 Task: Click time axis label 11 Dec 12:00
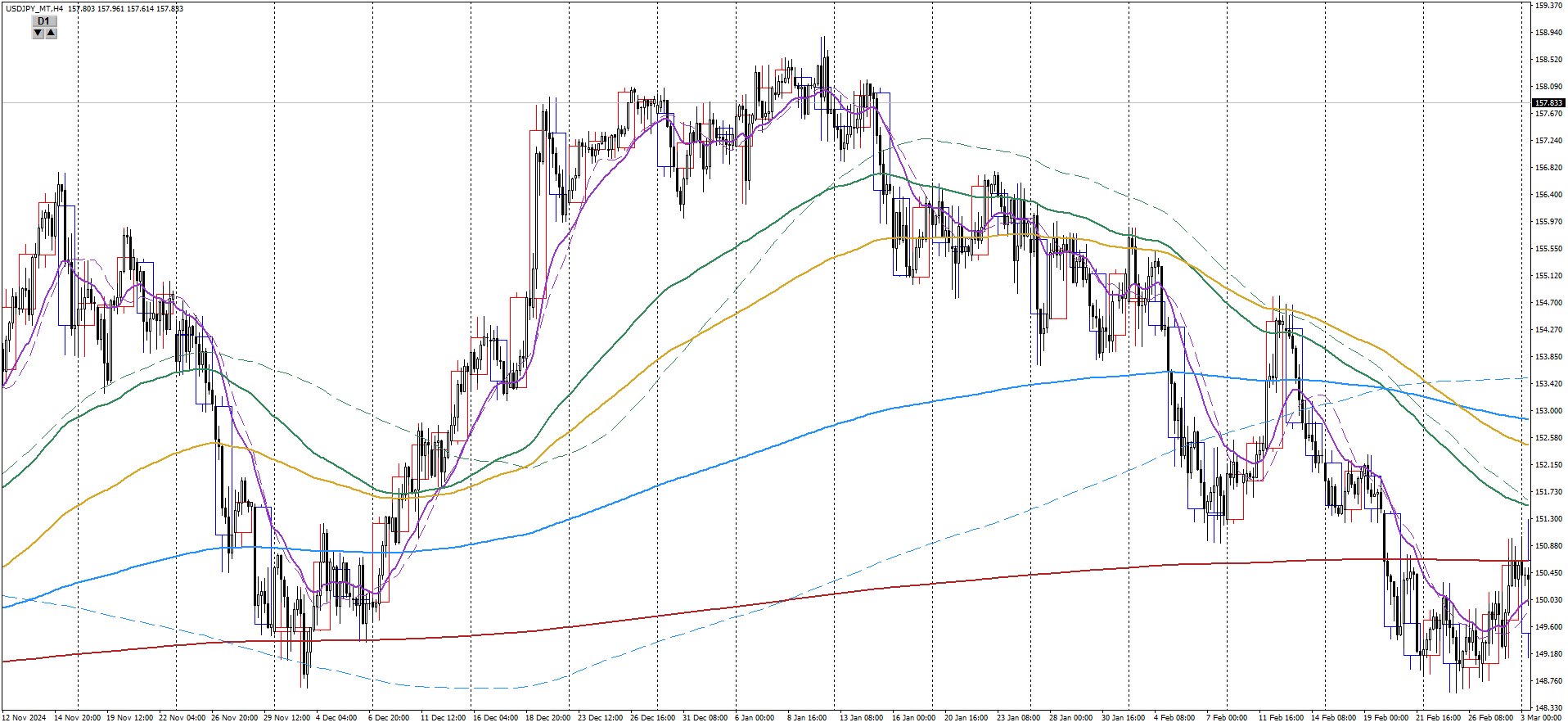tap(444, 718)
